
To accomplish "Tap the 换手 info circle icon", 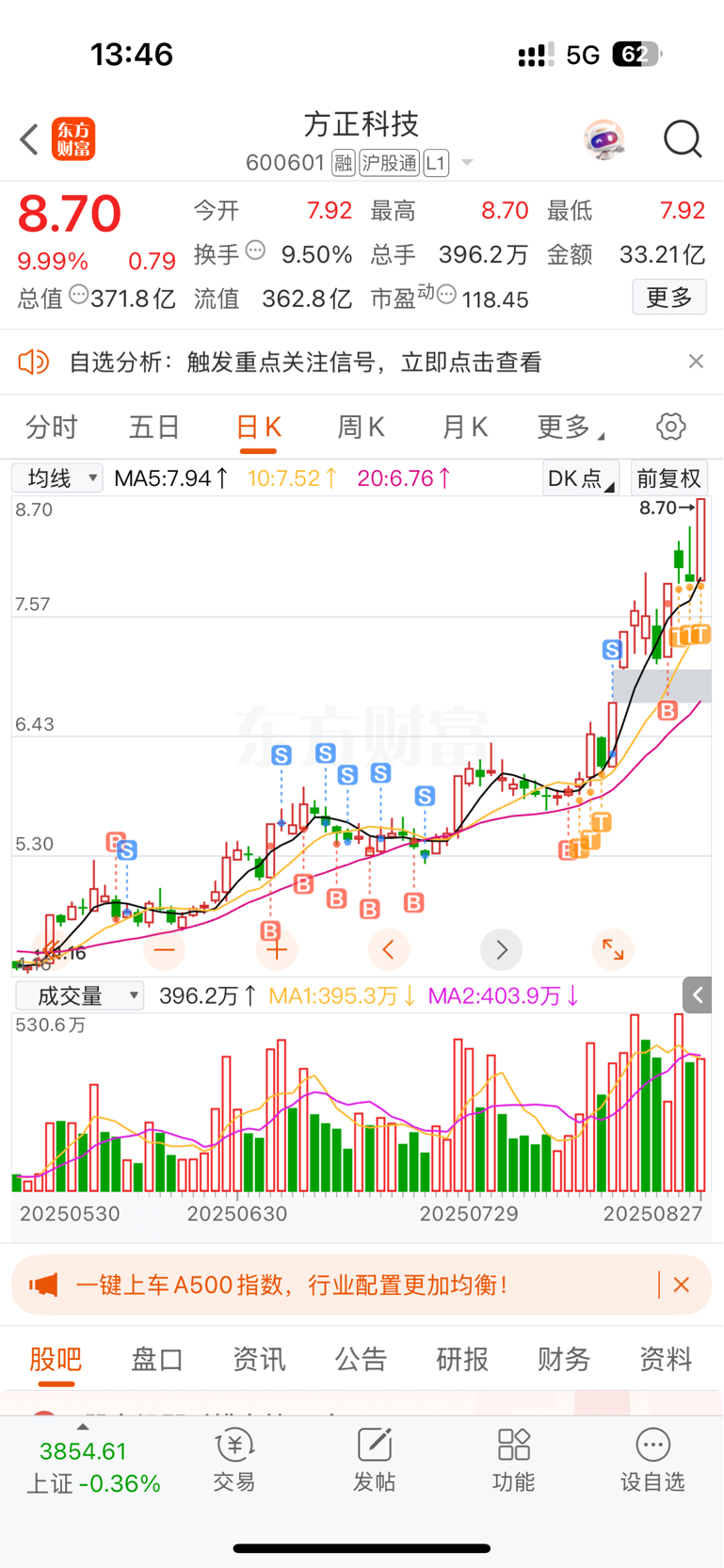I will click(x=255, y=251).
